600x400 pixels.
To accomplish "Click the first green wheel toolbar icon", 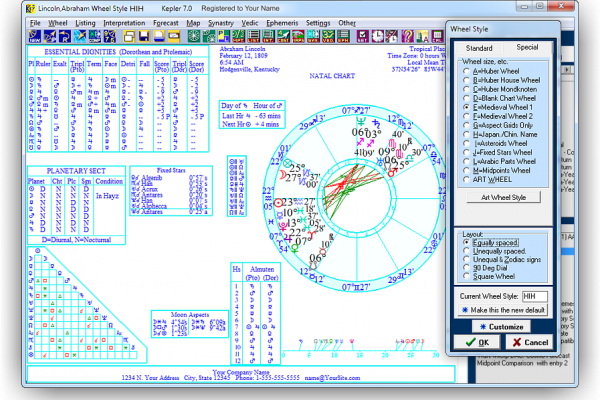I will [x=196, y=36].
